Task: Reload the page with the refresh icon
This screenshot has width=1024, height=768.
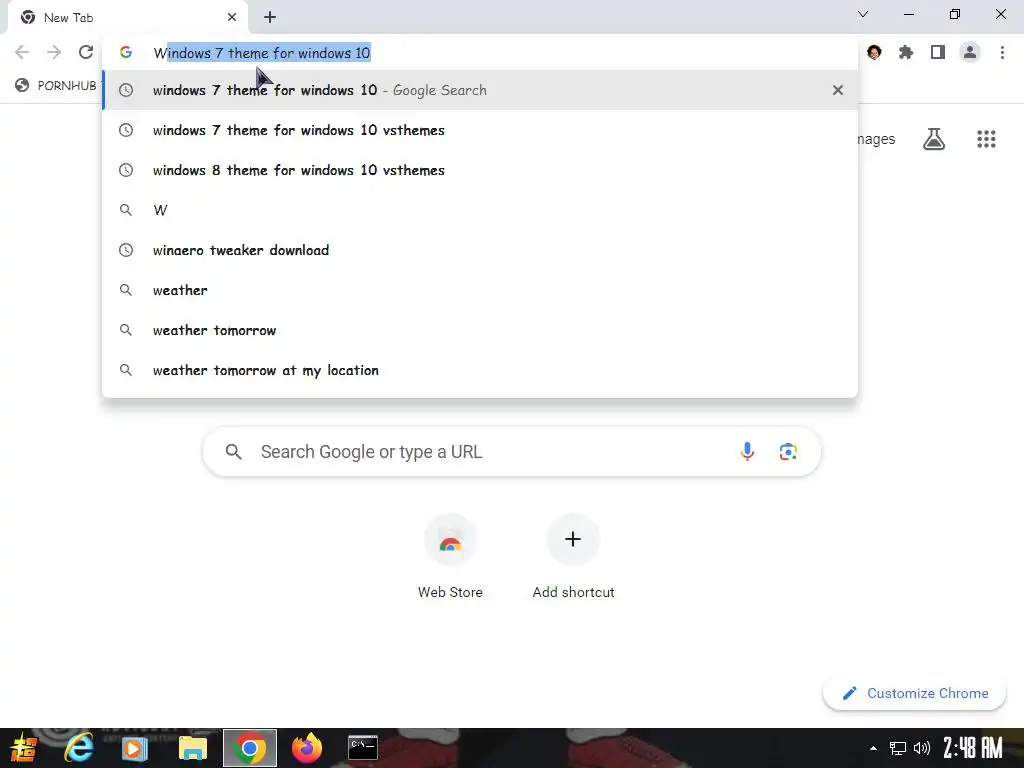Action: click(x=86, y=52)
